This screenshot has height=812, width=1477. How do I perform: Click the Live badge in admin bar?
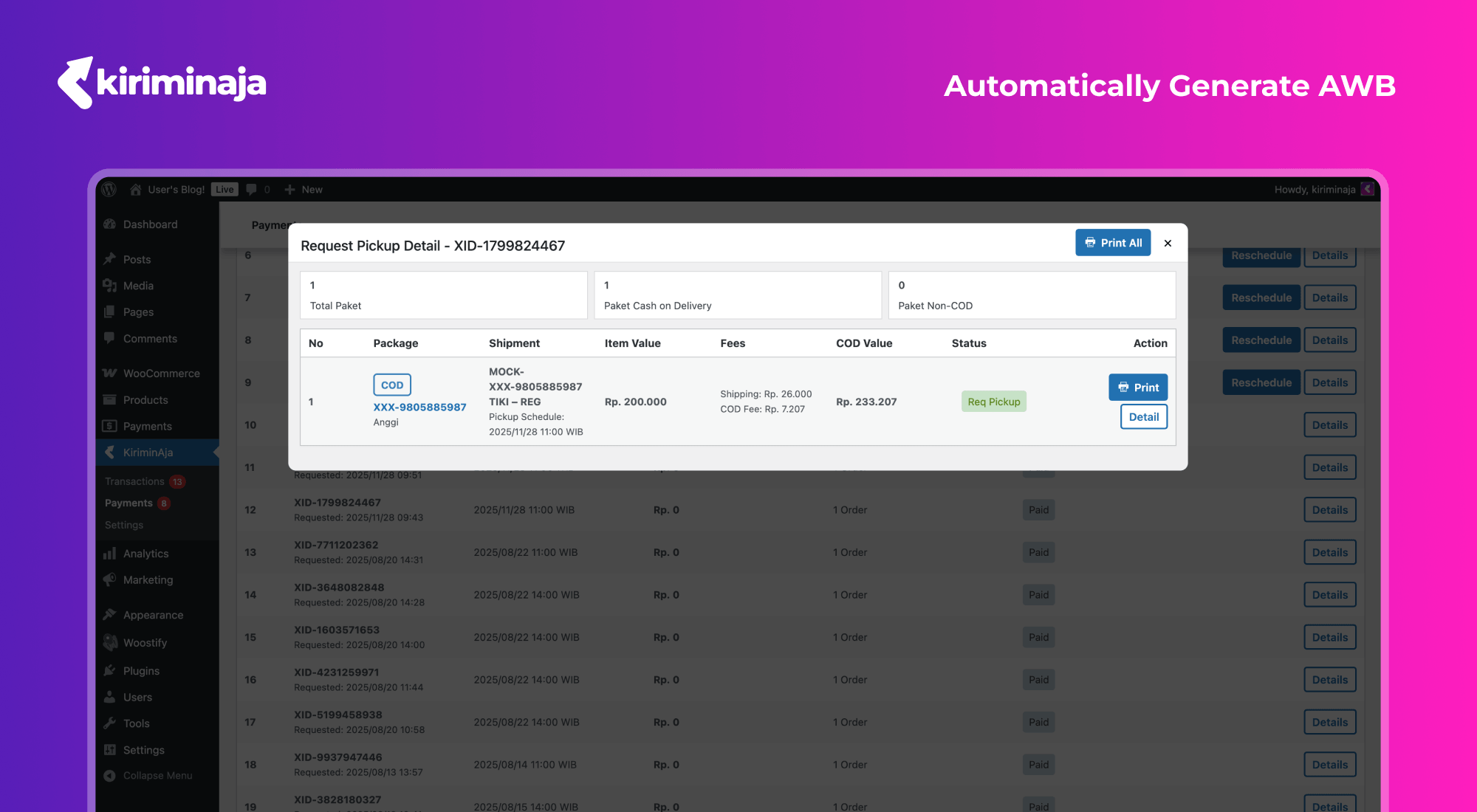225,190
